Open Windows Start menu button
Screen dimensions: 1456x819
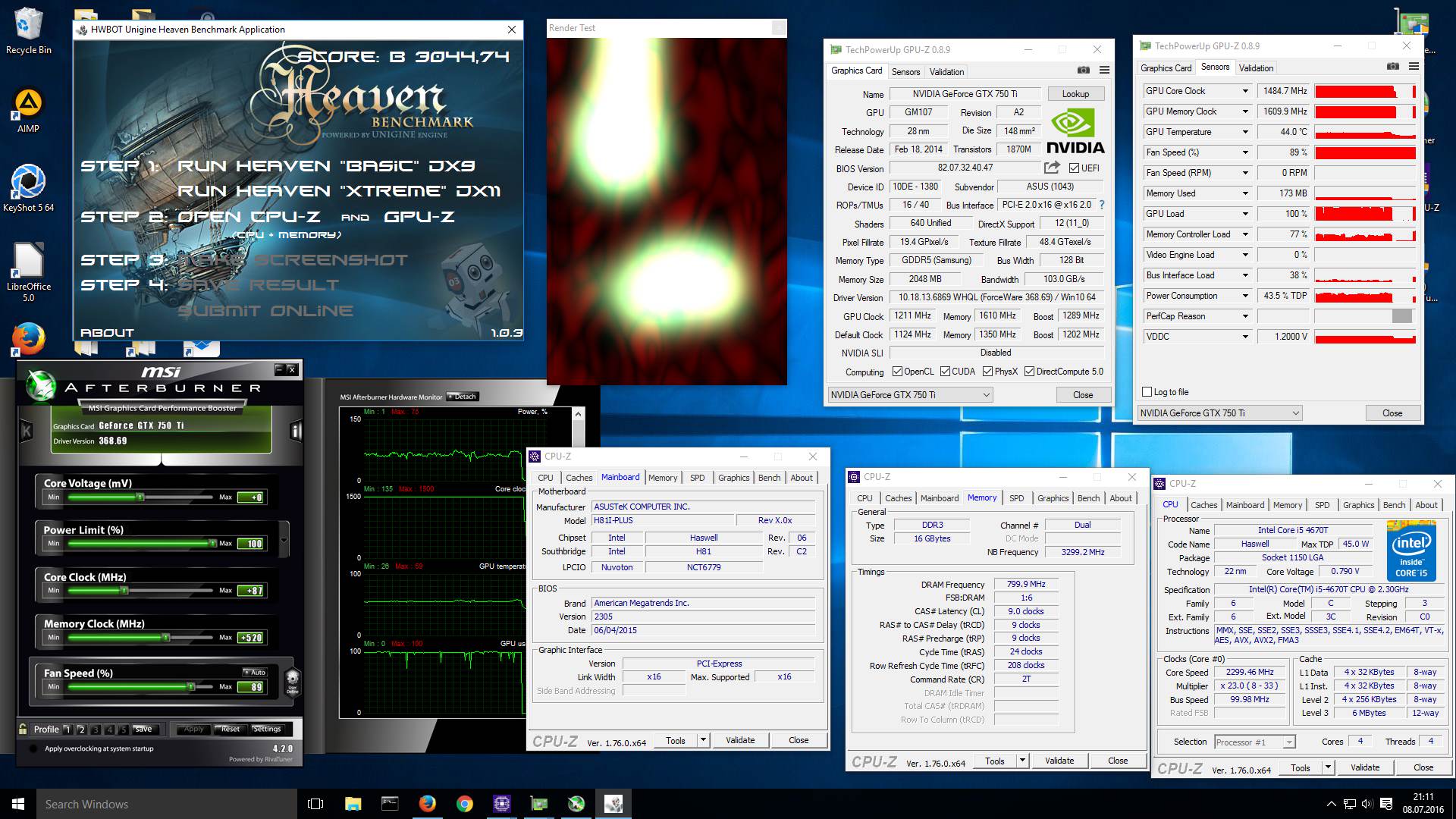pyautogui.click(x=18, y=804)
